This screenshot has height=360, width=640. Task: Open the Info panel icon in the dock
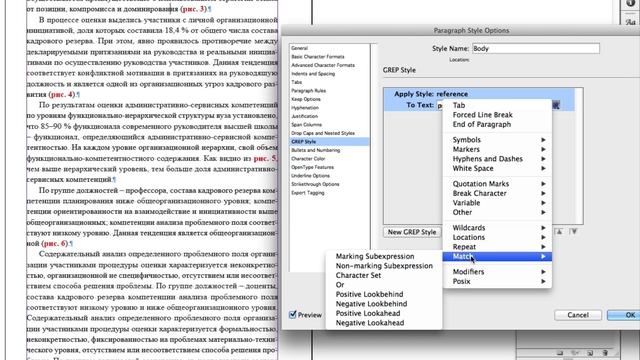(631, 3)
